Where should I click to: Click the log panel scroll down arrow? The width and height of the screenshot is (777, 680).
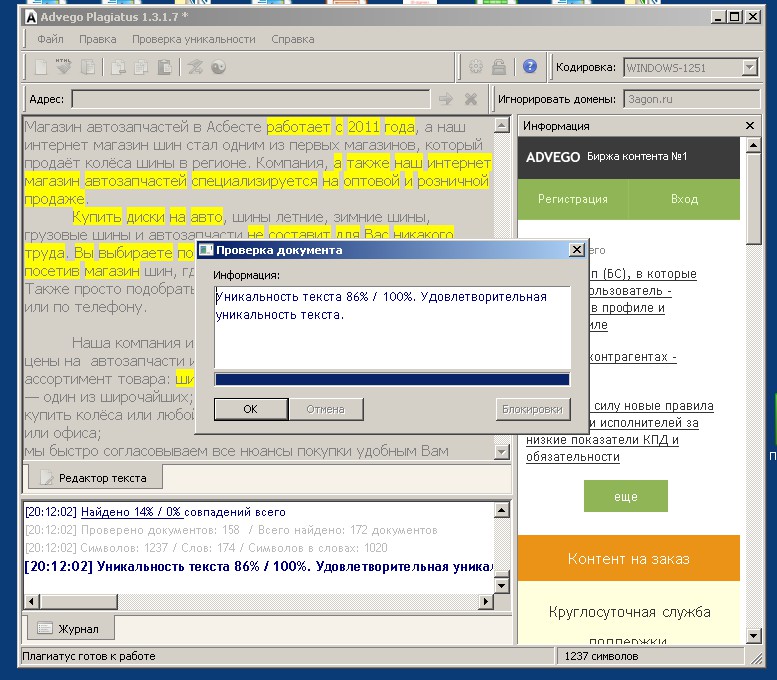[502, 585]
